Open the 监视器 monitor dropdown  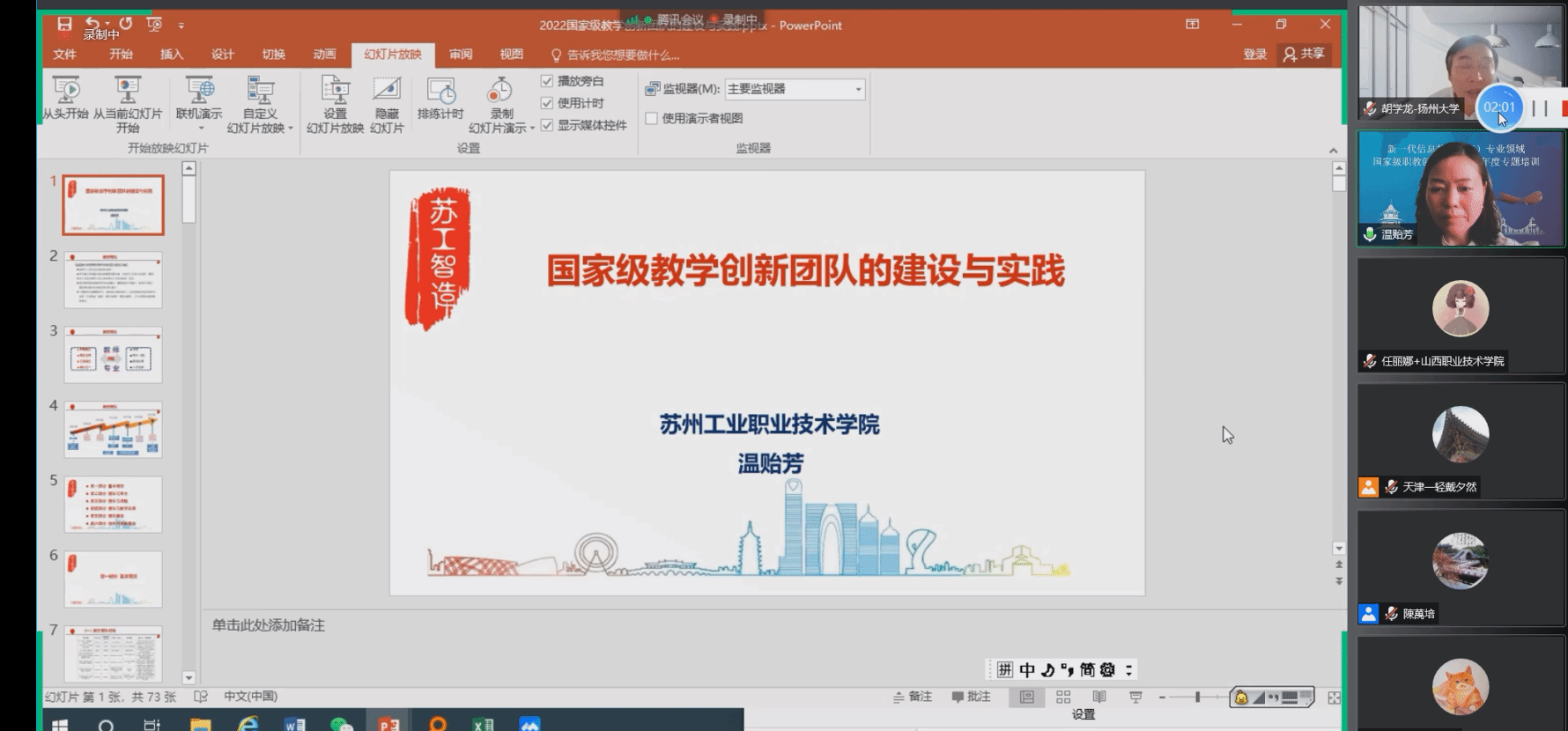coord(858,89)
